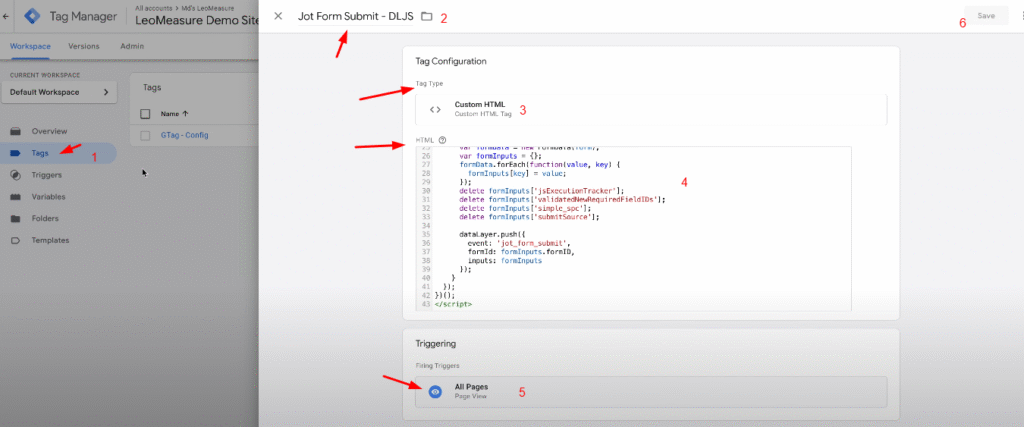Click the Custom HTML code brackets icon
This screenshot has width=1024, height=427.
(435, 109)
